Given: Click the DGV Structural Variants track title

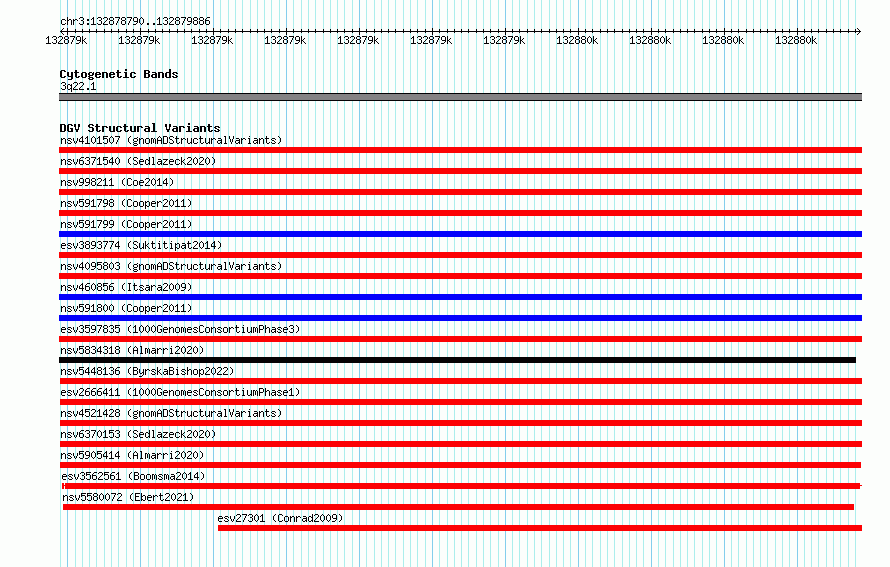Looking at the screenshot, I should coord(140,128).
